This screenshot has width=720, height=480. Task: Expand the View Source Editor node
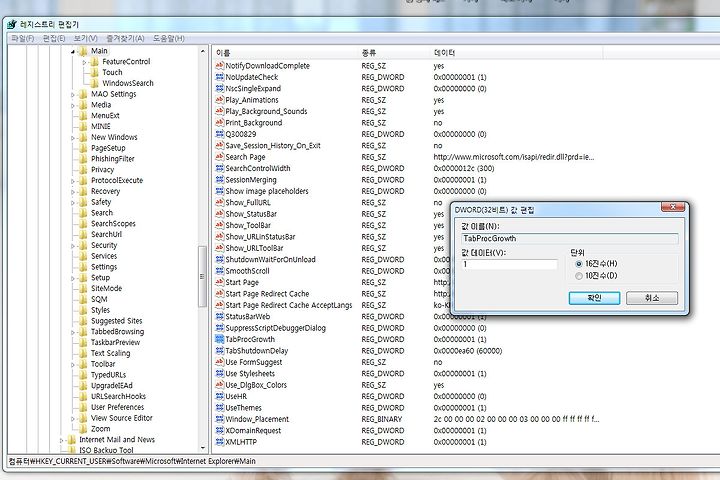pyautogui.click(x=73, y=418)
